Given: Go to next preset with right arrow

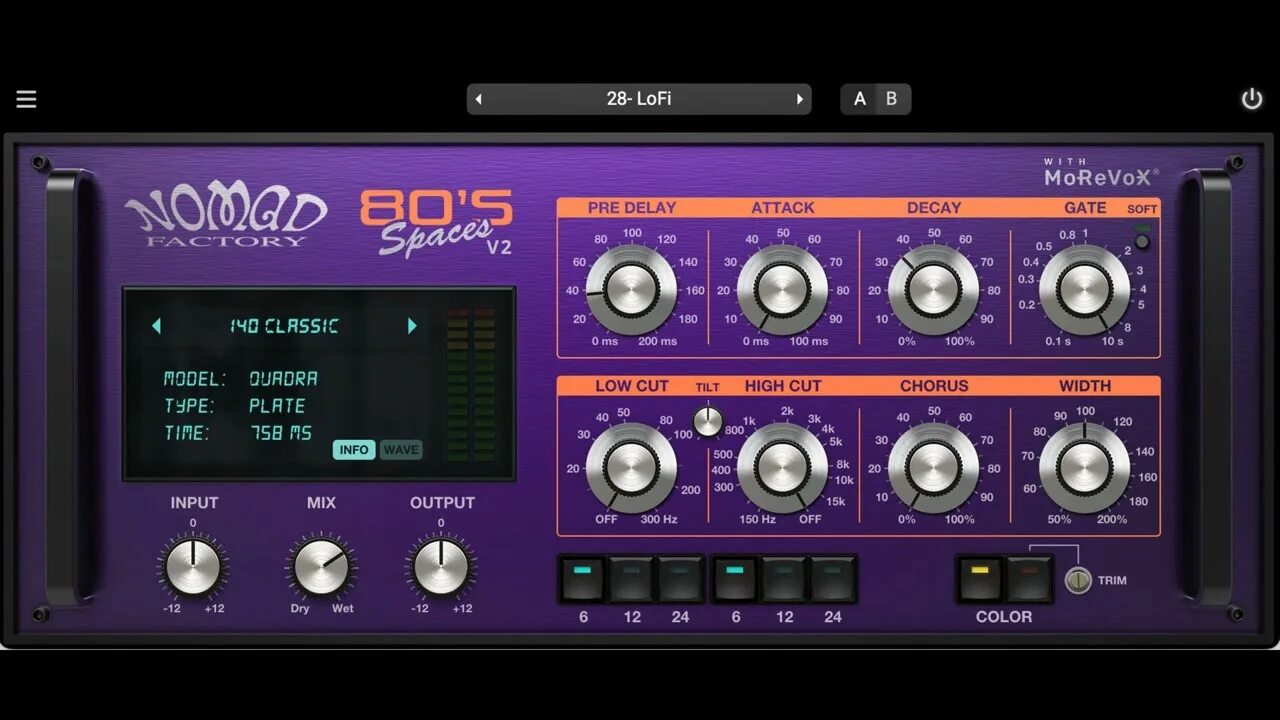Looking at the screenshot, I should tap(799, 99).
